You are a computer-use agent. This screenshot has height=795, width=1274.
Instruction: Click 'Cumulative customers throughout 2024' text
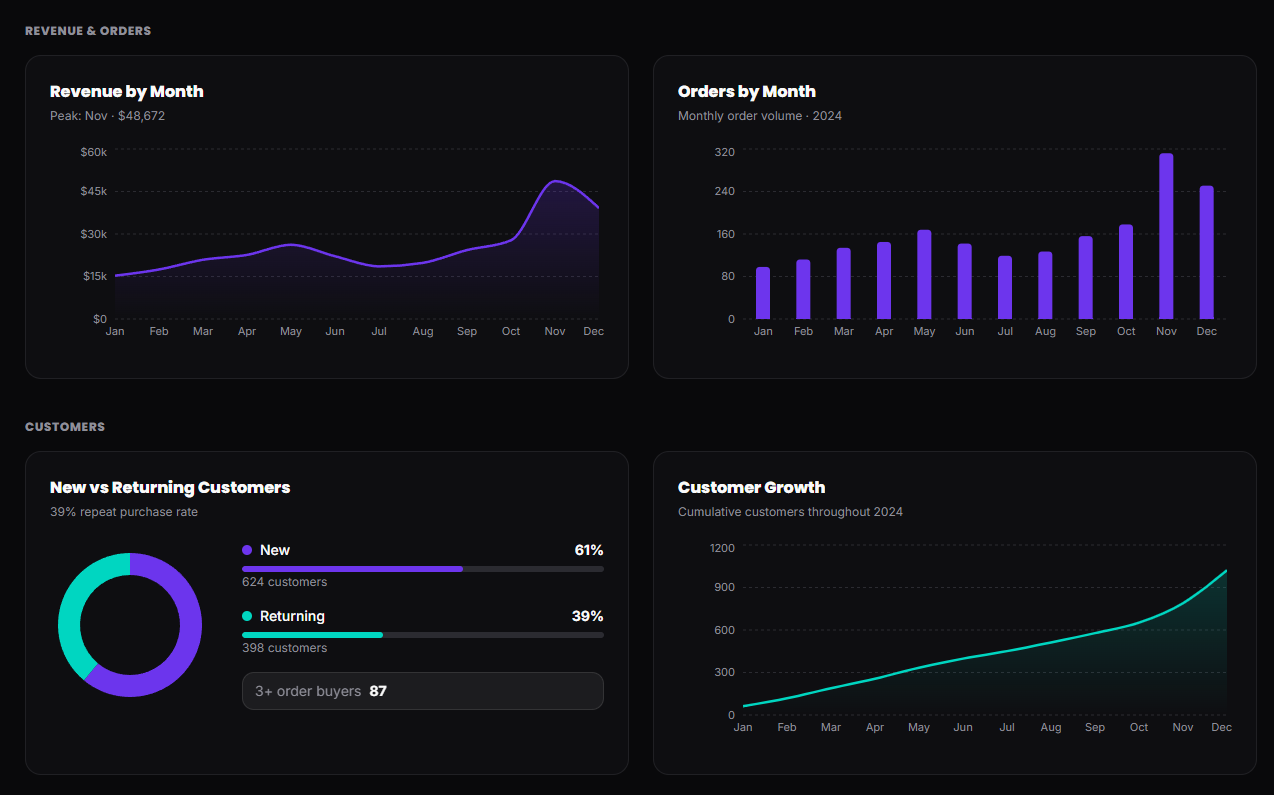[x=790, y=512]
